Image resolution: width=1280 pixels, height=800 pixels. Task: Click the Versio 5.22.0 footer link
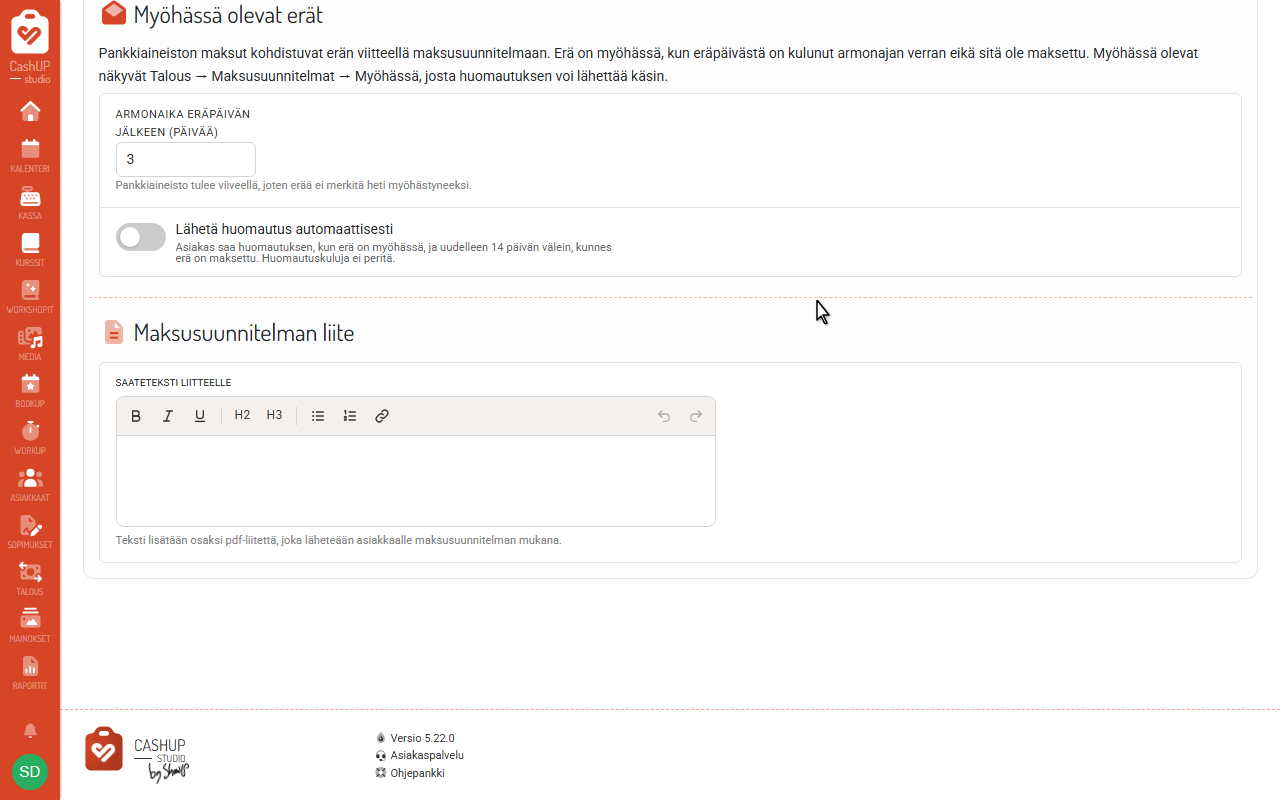pyautogui.click(x=422, y=738)
